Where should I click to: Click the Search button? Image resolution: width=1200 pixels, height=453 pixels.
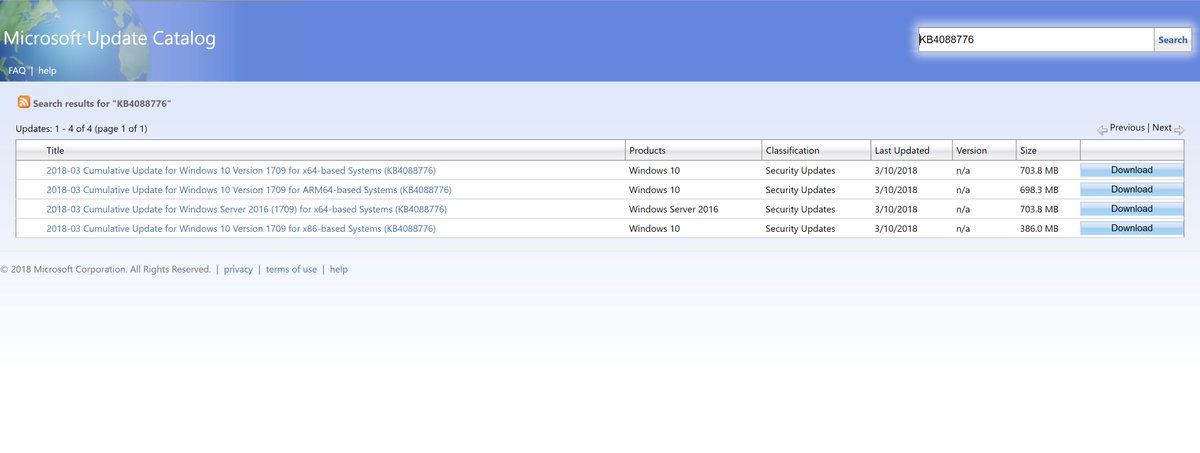point(1172,40)
